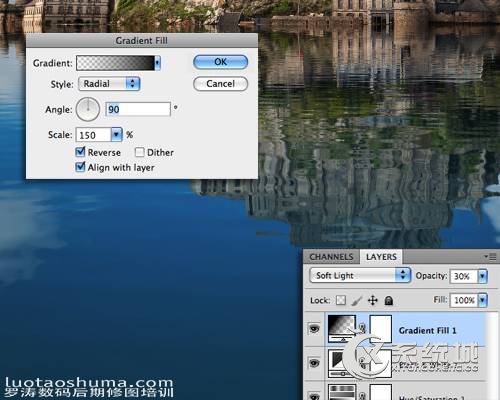Screen dimensions: 500x400
Task: Uncheck Align with layer checkbox
Action: (80, 167)
